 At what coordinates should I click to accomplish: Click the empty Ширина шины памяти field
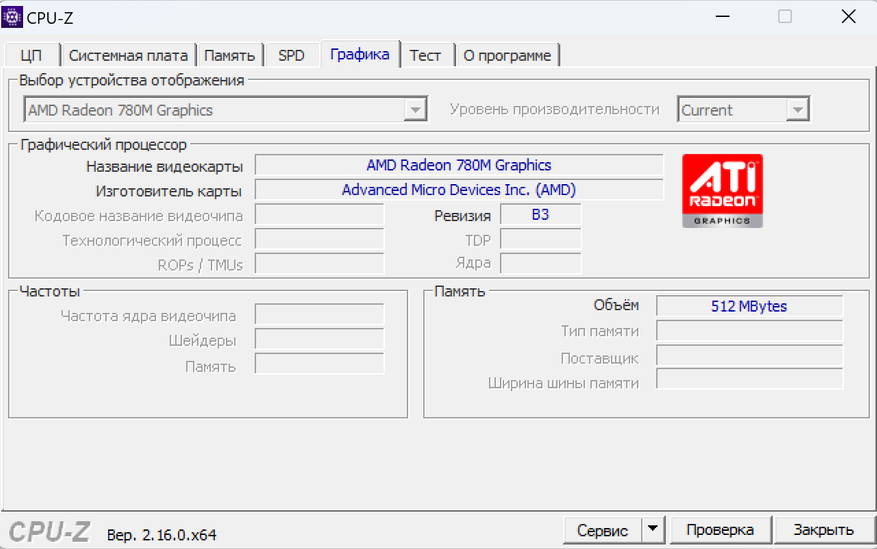(x=749, y=378)
